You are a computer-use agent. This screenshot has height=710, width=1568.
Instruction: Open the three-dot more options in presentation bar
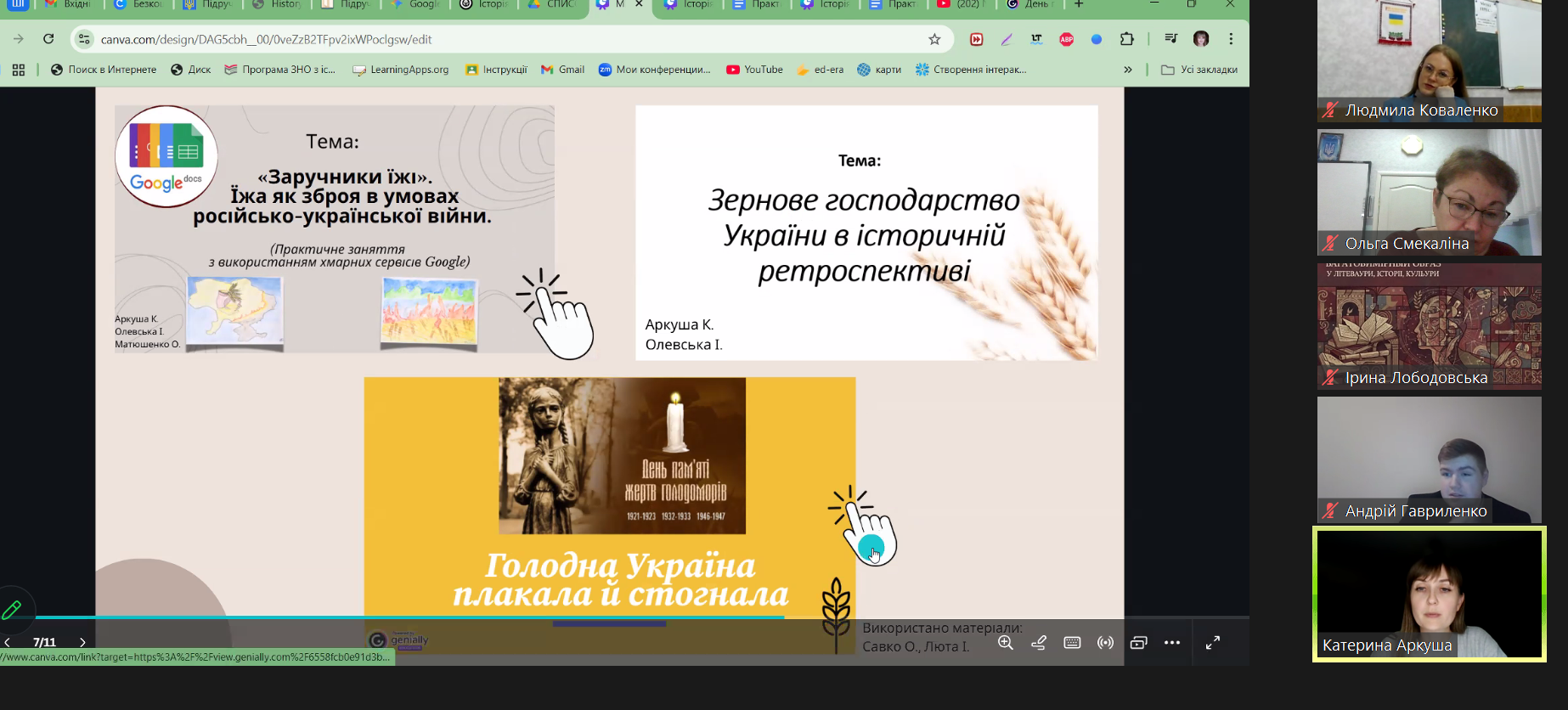coord(1172,643)
